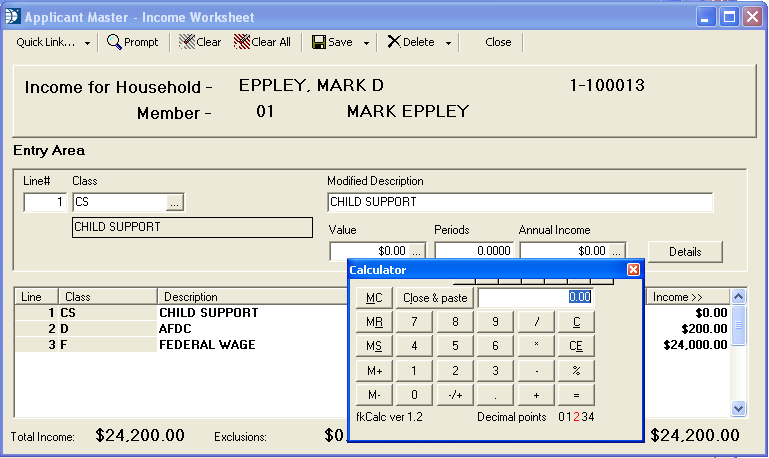
Task: Set decimal points to 3
Action: (x=584, y=416)
